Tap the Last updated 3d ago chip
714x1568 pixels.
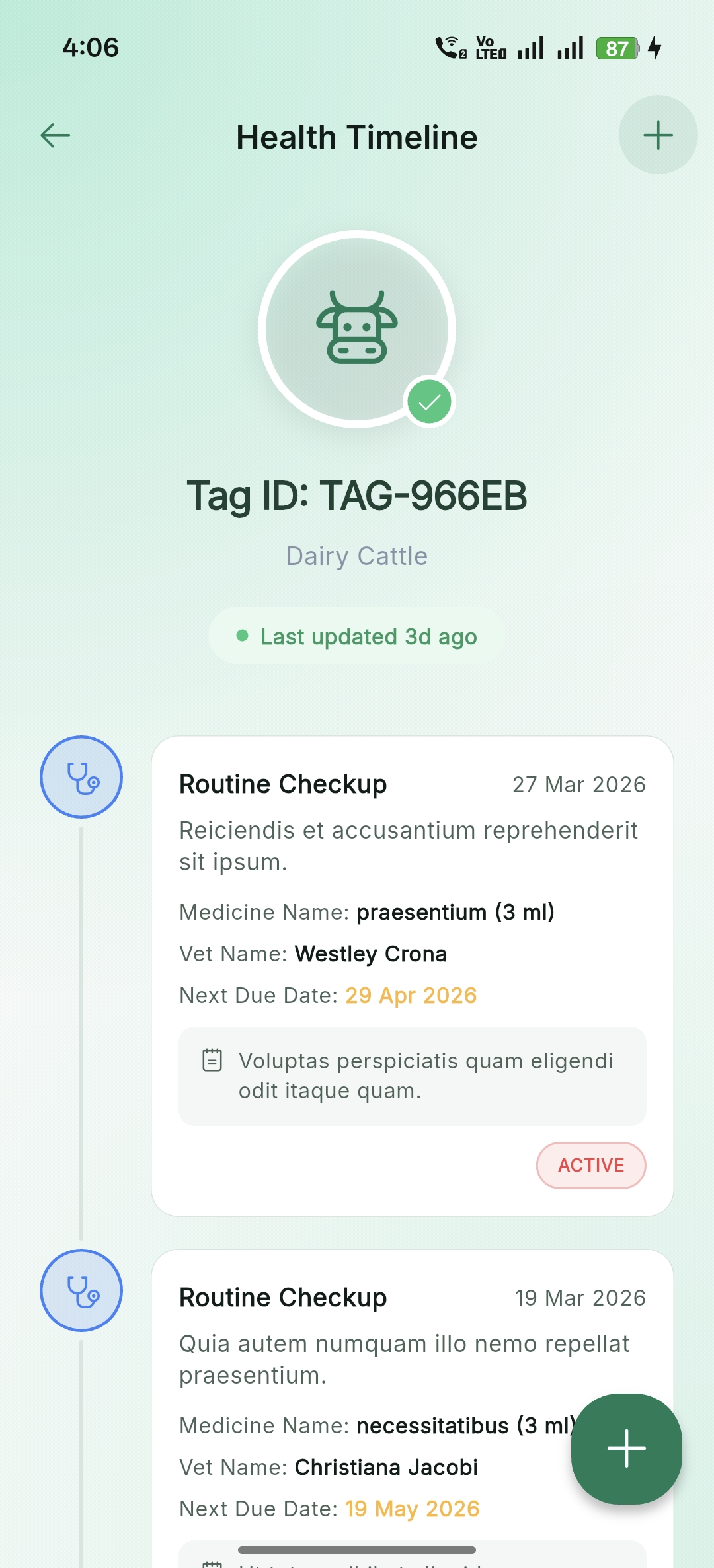tap(357, 636)
